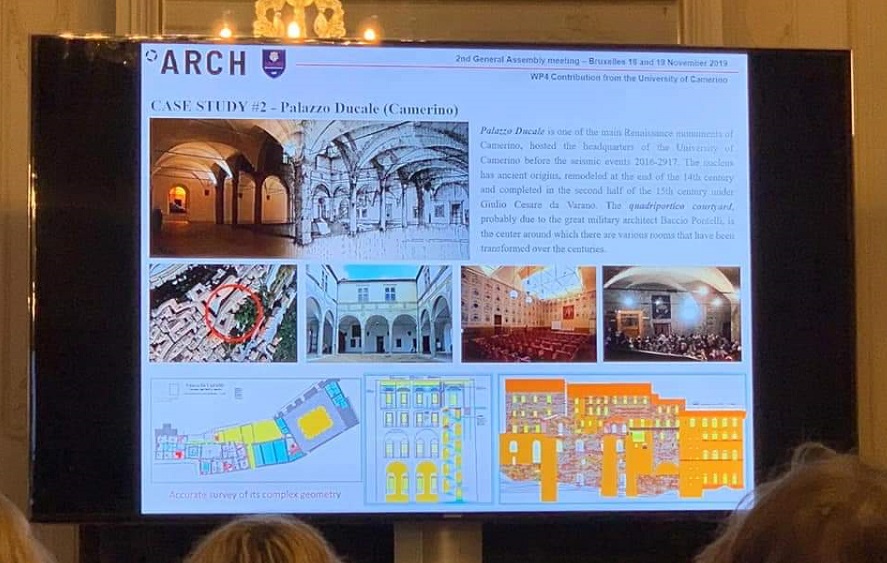Click the red circle on the aerial map
The image size is (887, 563).
click(233, 312)
